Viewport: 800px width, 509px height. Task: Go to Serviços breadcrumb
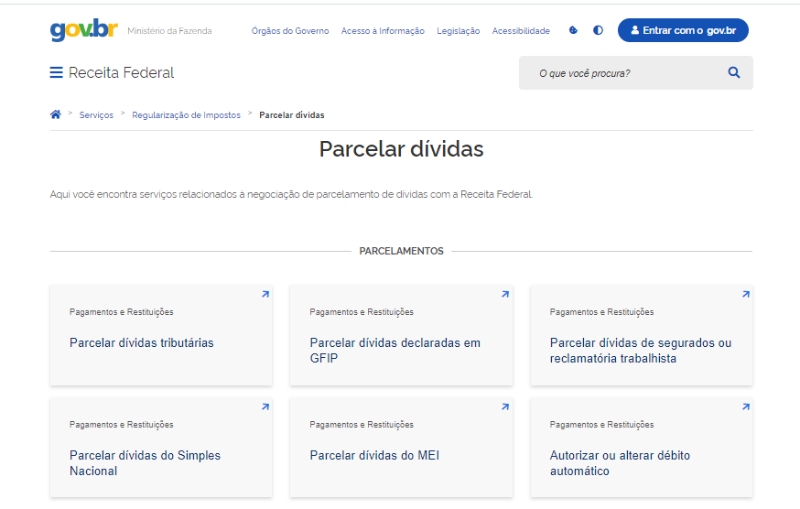pyautogui.click(x=96, y=115)
